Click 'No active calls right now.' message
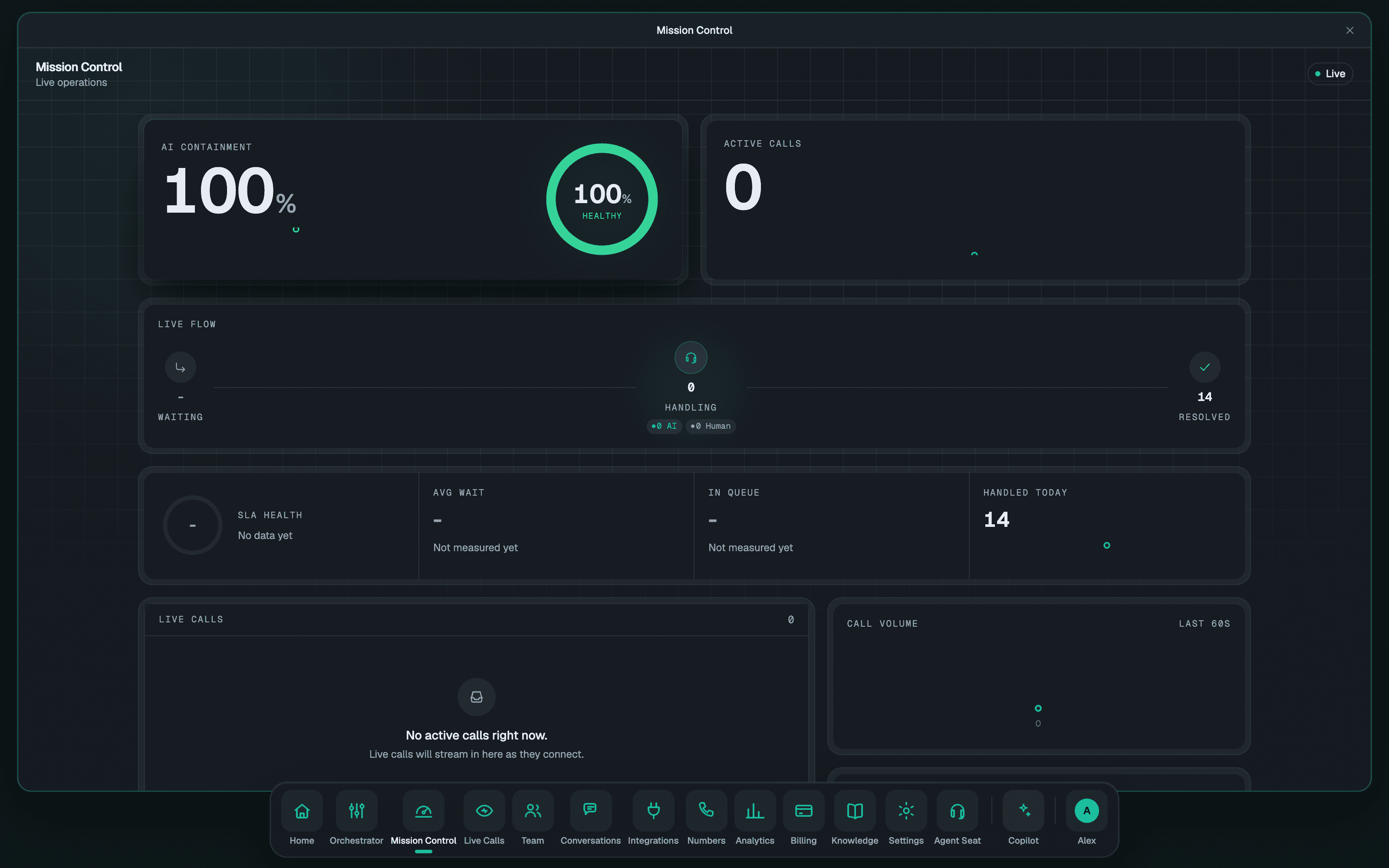Screen dimensions: 1389x868 pos(477,735)
